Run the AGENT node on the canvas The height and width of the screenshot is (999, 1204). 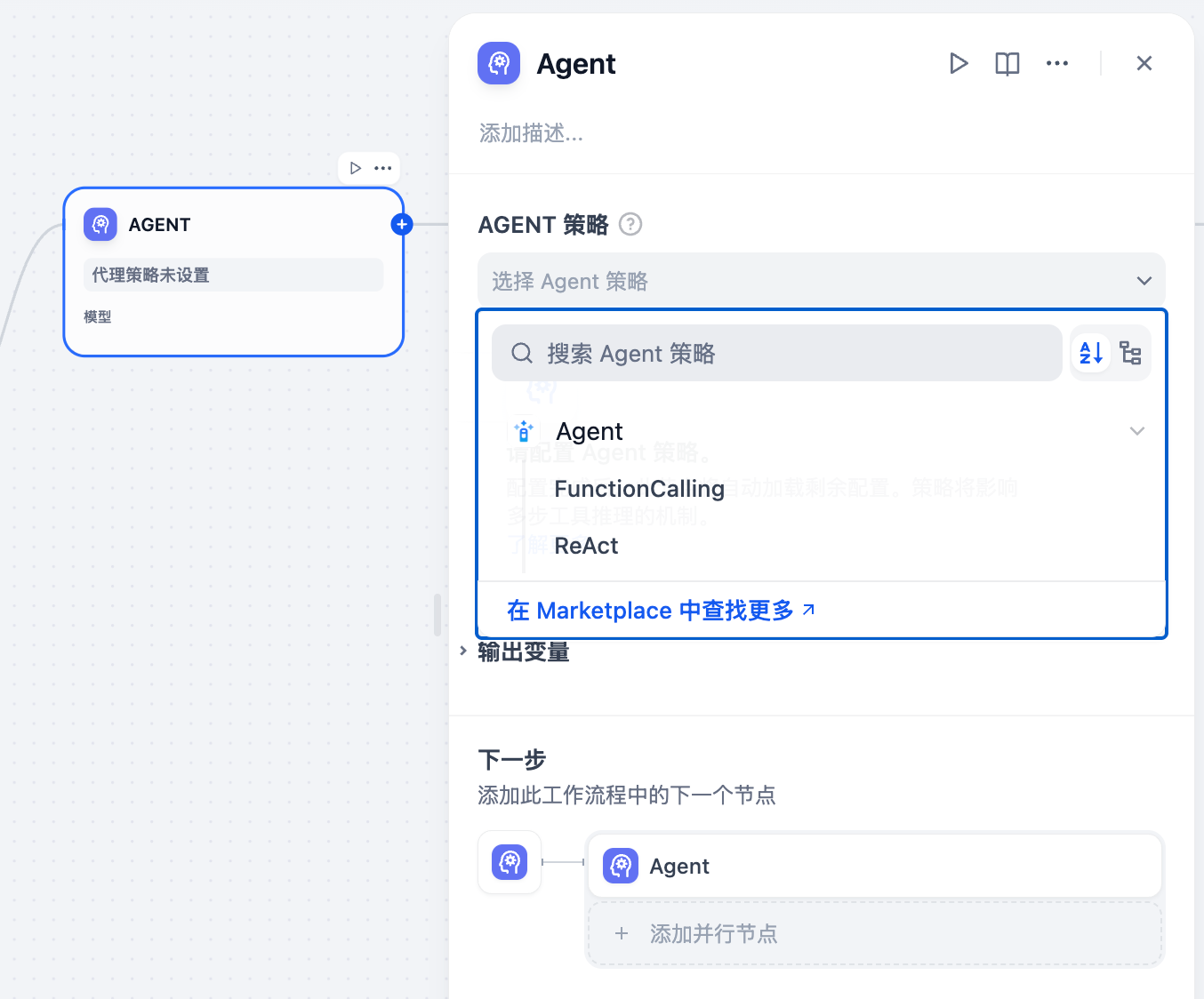pos(356,168)
